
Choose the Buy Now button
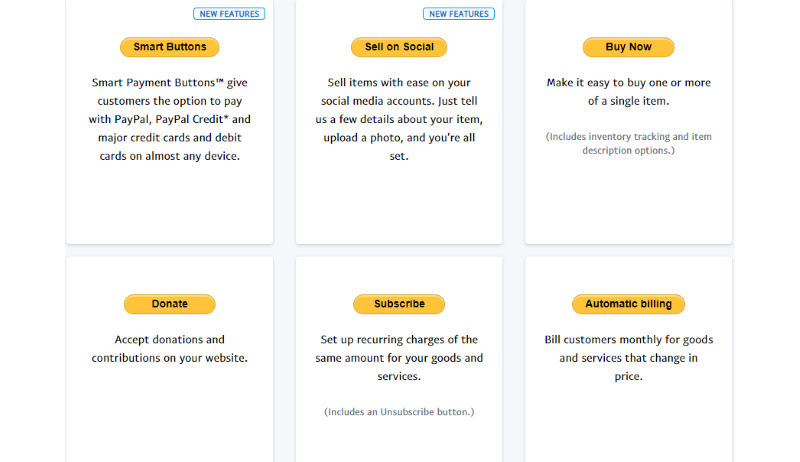628,47
